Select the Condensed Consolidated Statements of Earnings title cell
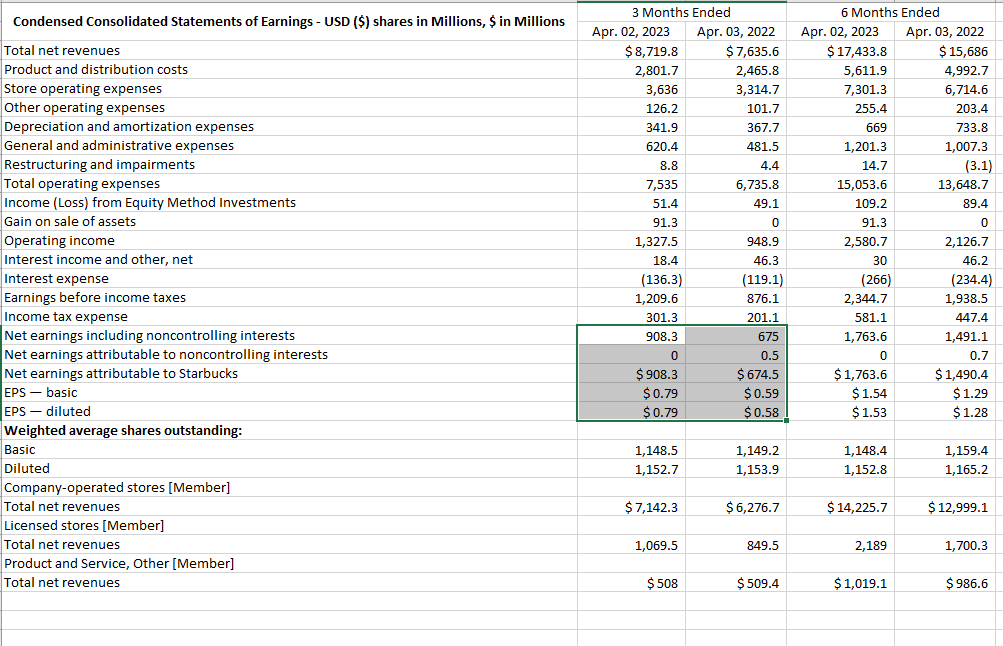The height and width of the screenshot is (646, 1003). click(289, 22)
